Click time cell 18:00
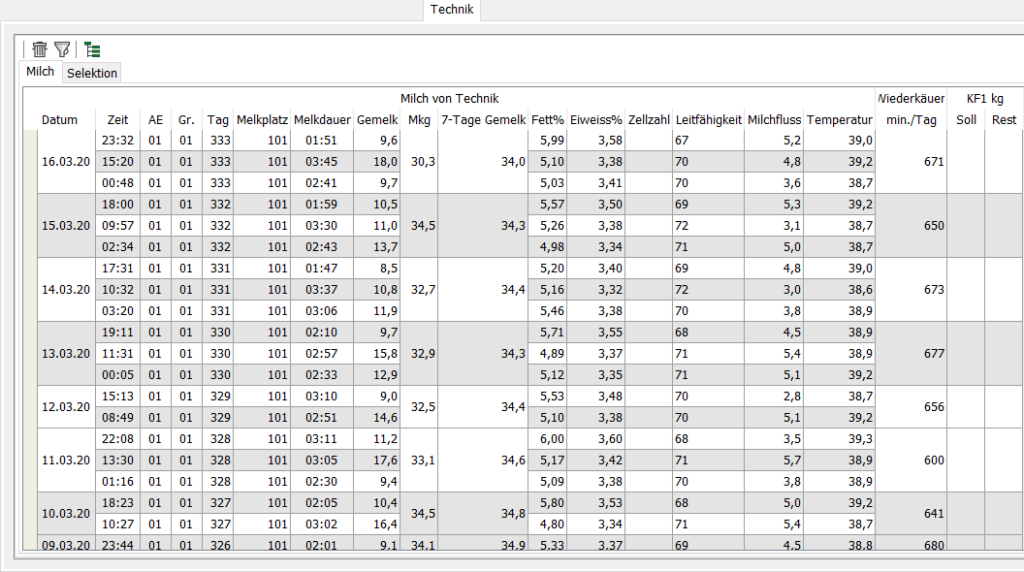This screenshot has height=572, width=1024. pyautogui.click(x=118, y=204)
